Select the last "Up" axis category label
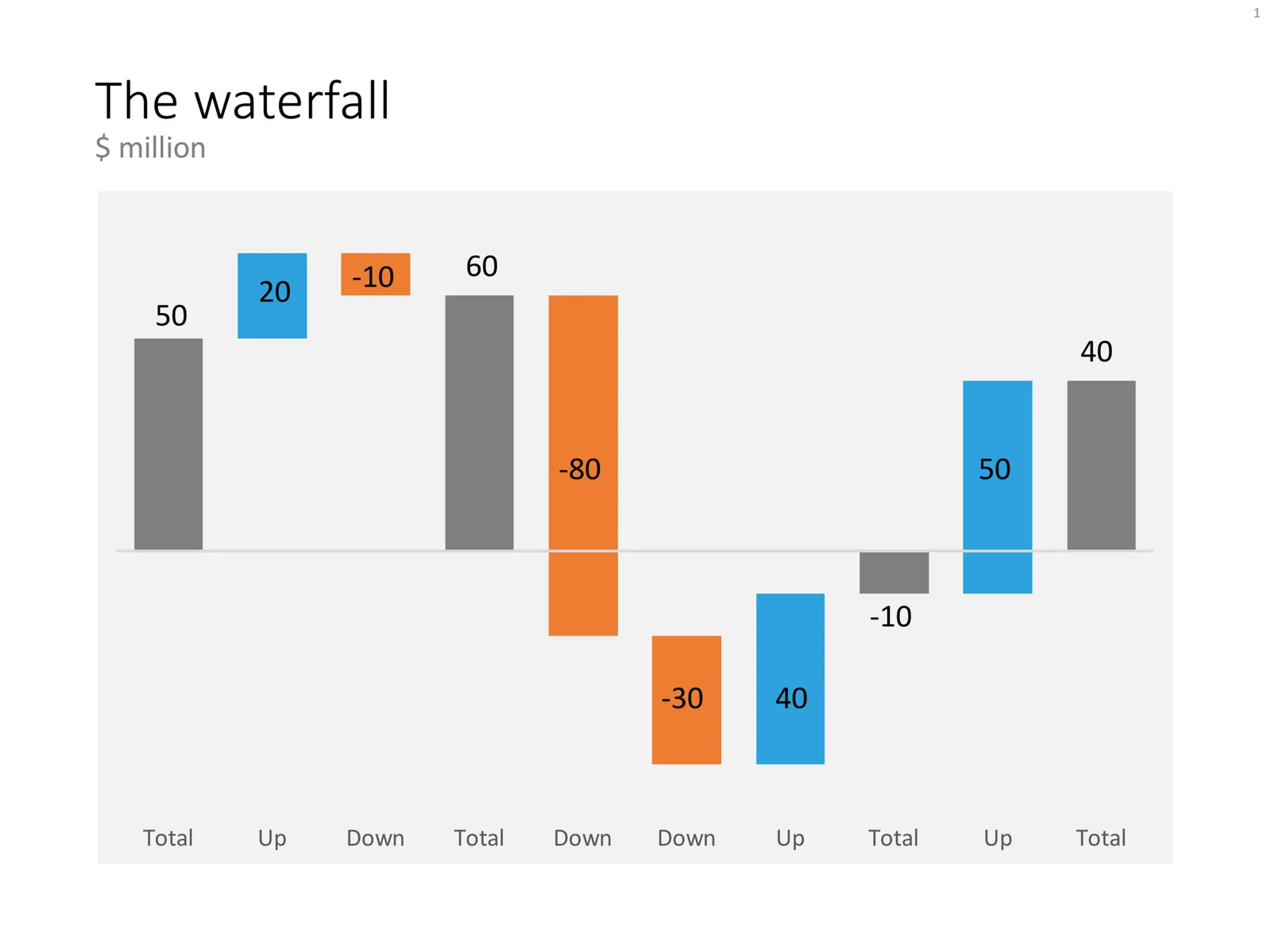This screenshot has width=1271, height=952. [998, 838]
